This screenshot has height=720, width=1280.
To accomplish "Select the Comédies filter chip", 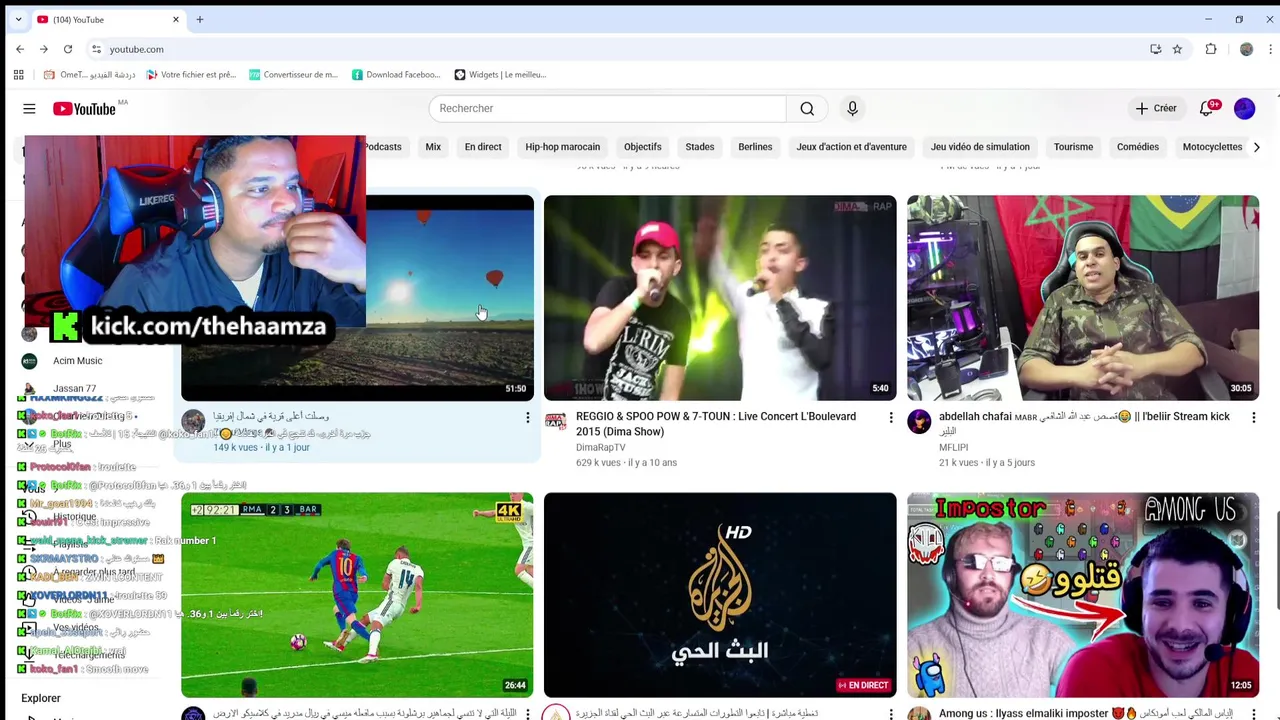I will 1138,147.
